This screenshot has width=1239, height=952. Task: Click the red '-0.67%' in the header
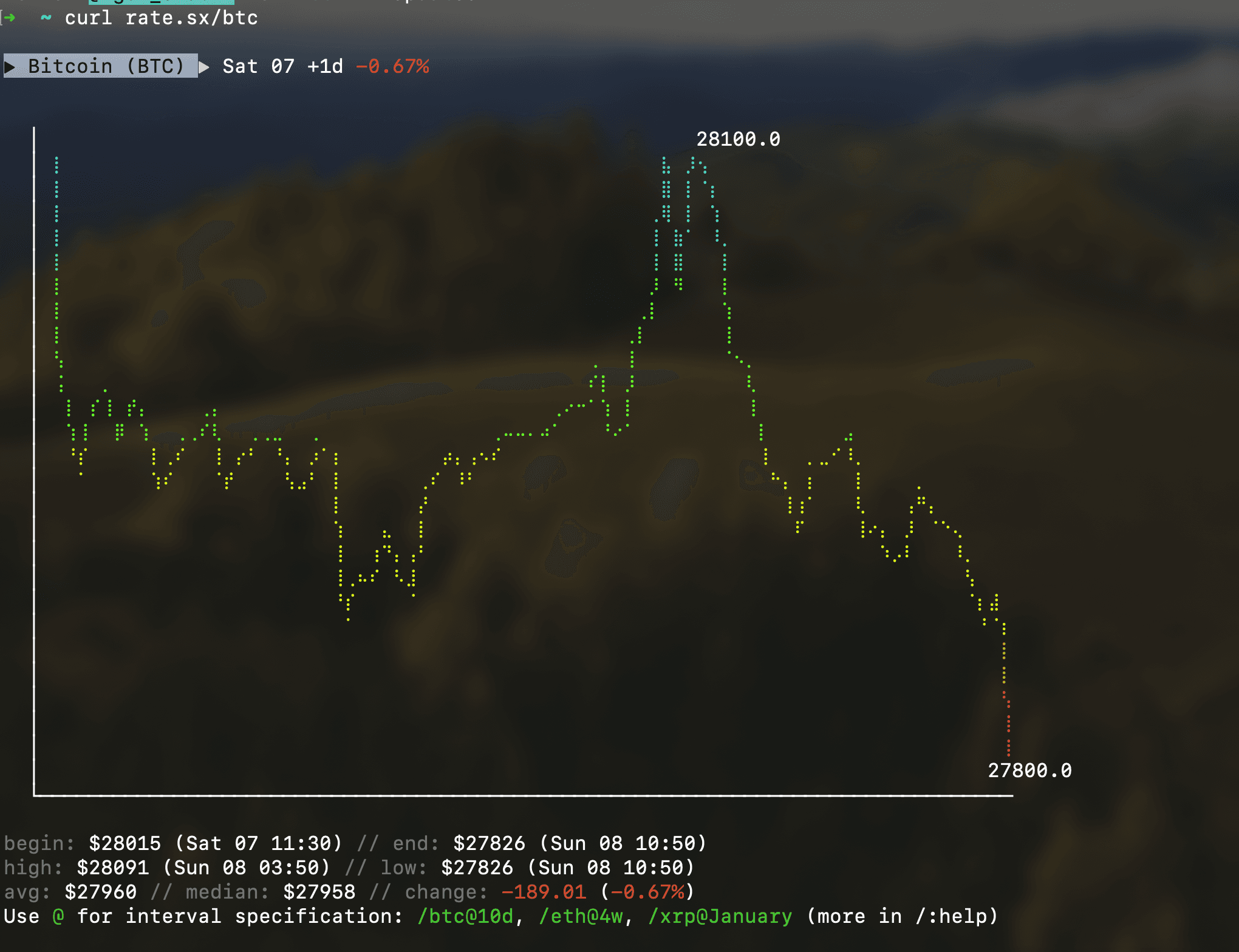point(392,66)
